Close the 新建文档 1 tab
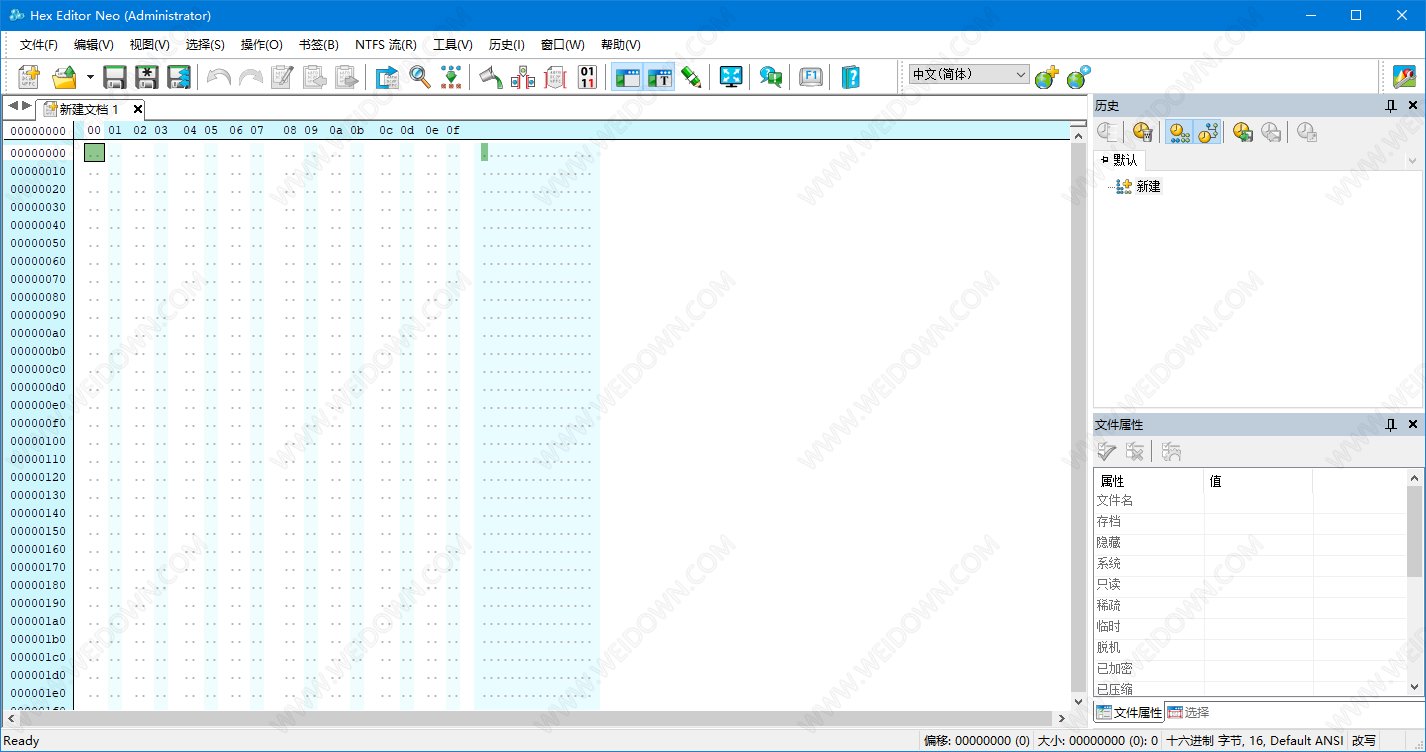Viewport: 1426px width, 752px height. (138, 109)
